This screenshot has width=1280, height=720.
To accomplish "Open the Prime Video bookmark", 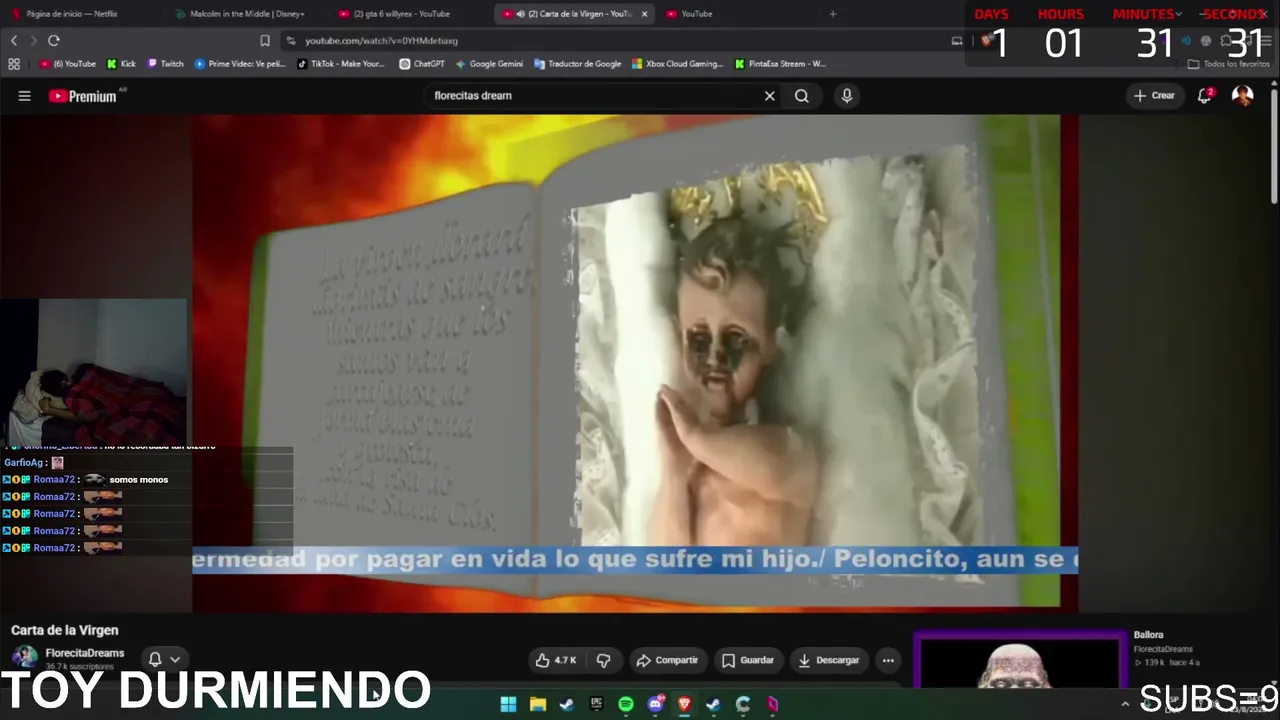I will pyautogui.click(x=240, y=64).
